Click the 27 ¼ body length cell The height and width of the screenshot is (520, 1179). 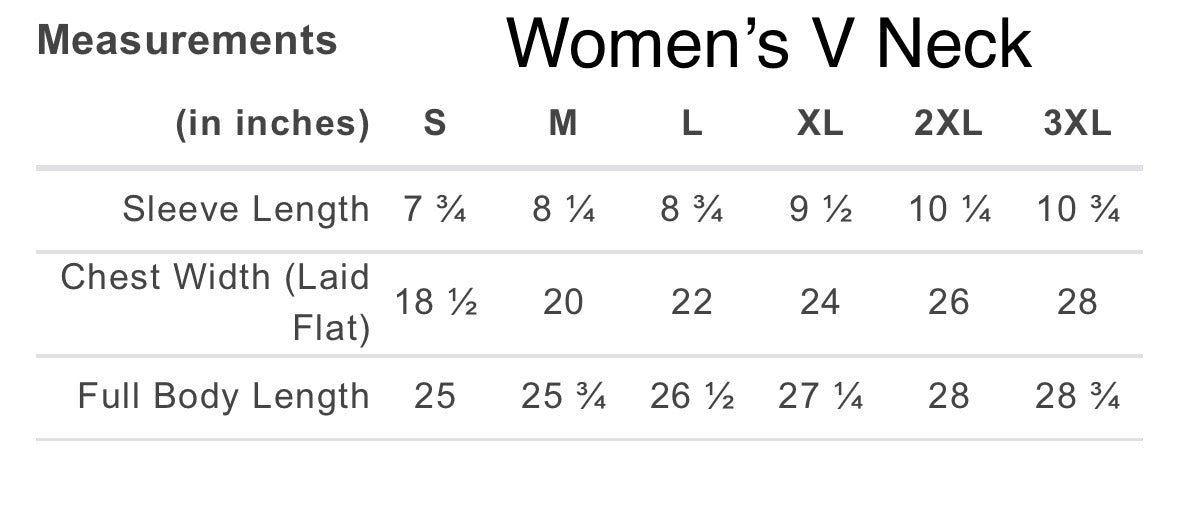tap(820, 396)
